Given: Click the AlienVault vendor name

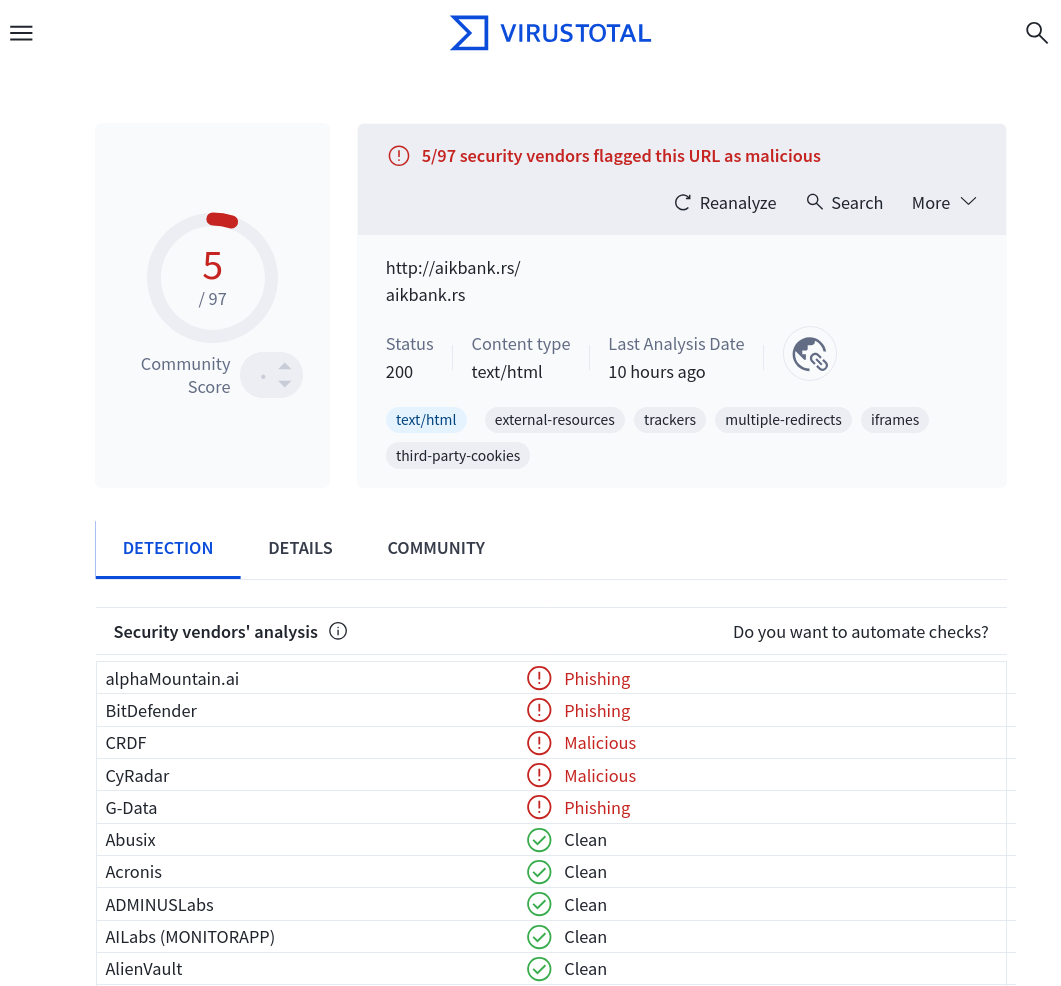Looking at the screenshot, I should click(x=143, y=969).
